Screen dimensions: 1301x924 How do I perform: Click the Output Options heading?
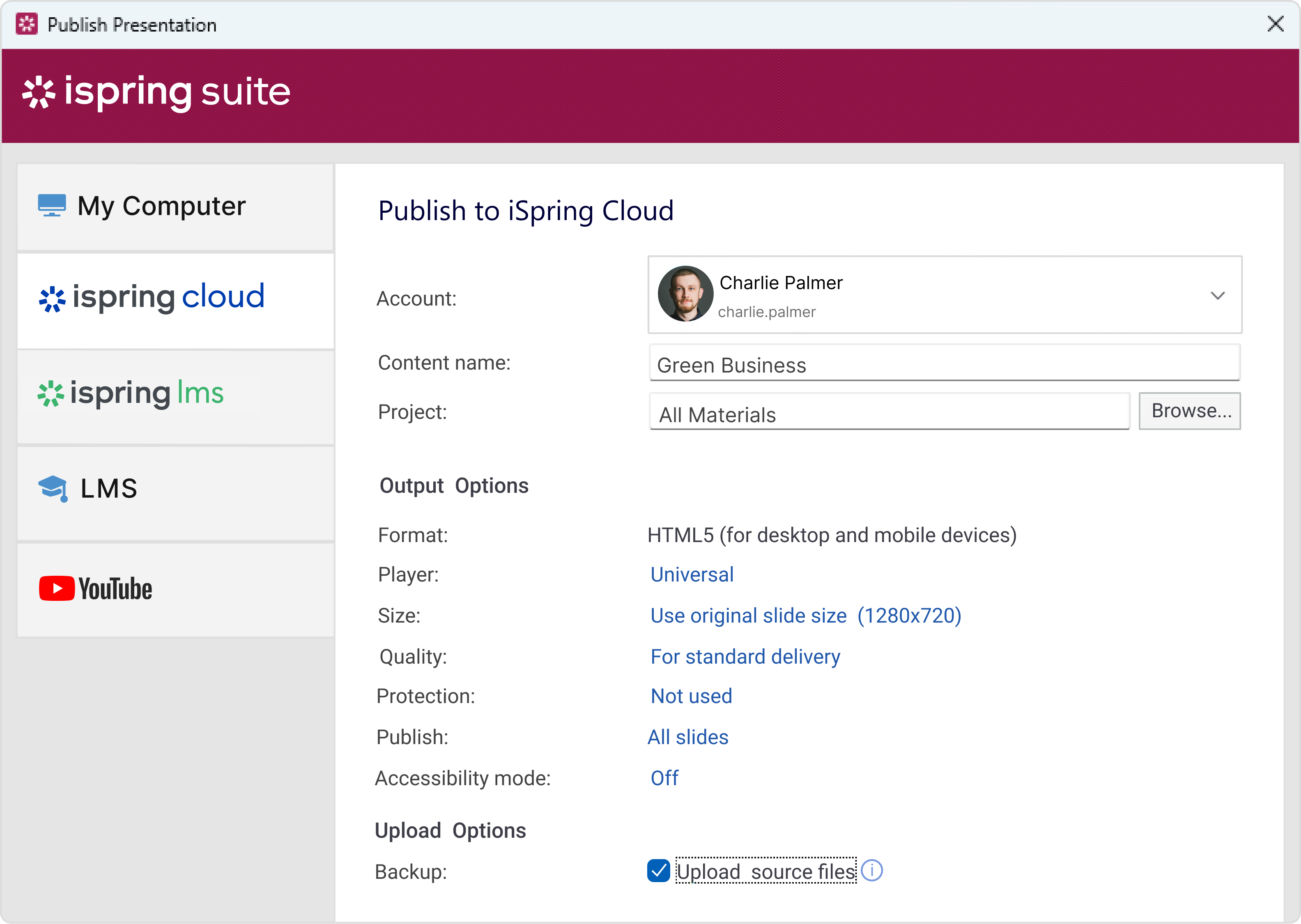pos(454,486)
